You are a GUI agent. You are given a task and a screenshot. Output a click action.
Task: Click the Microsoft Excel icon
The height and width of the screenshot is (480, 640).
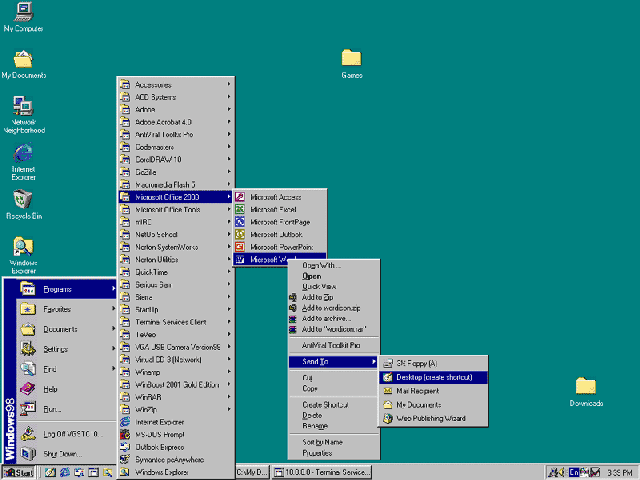pos(240,209)
